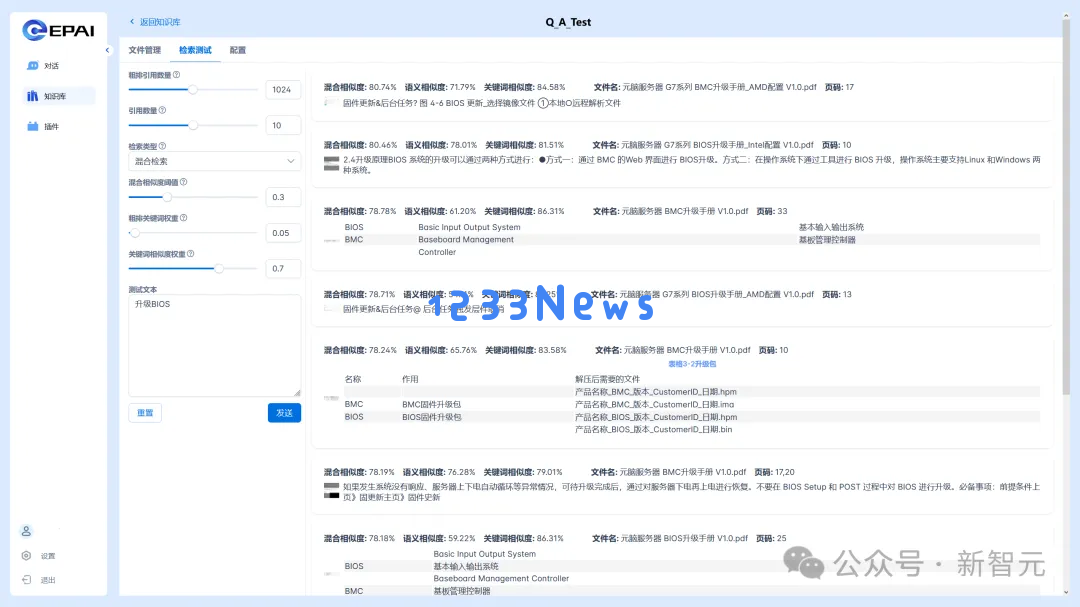Switch to the 配置 tab

[x=238, y=50]
